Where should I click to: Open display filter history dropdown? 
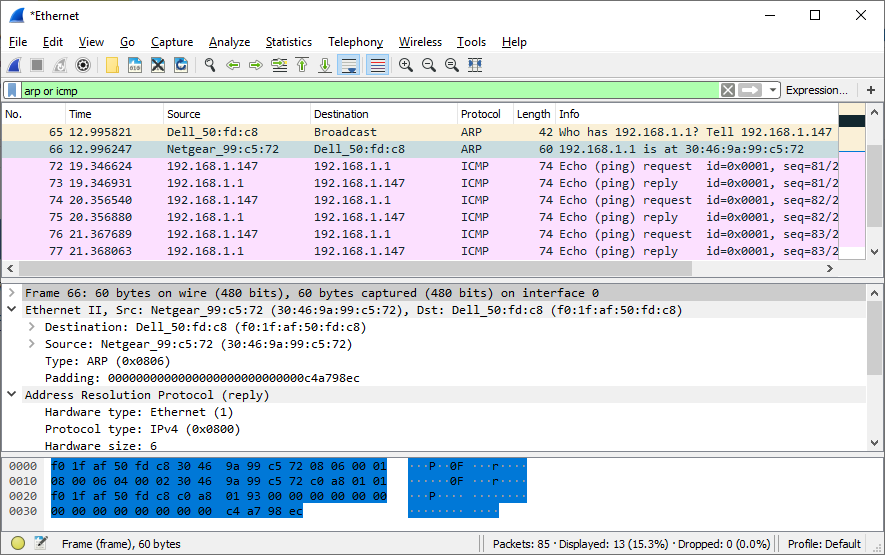tap(772, 90)
